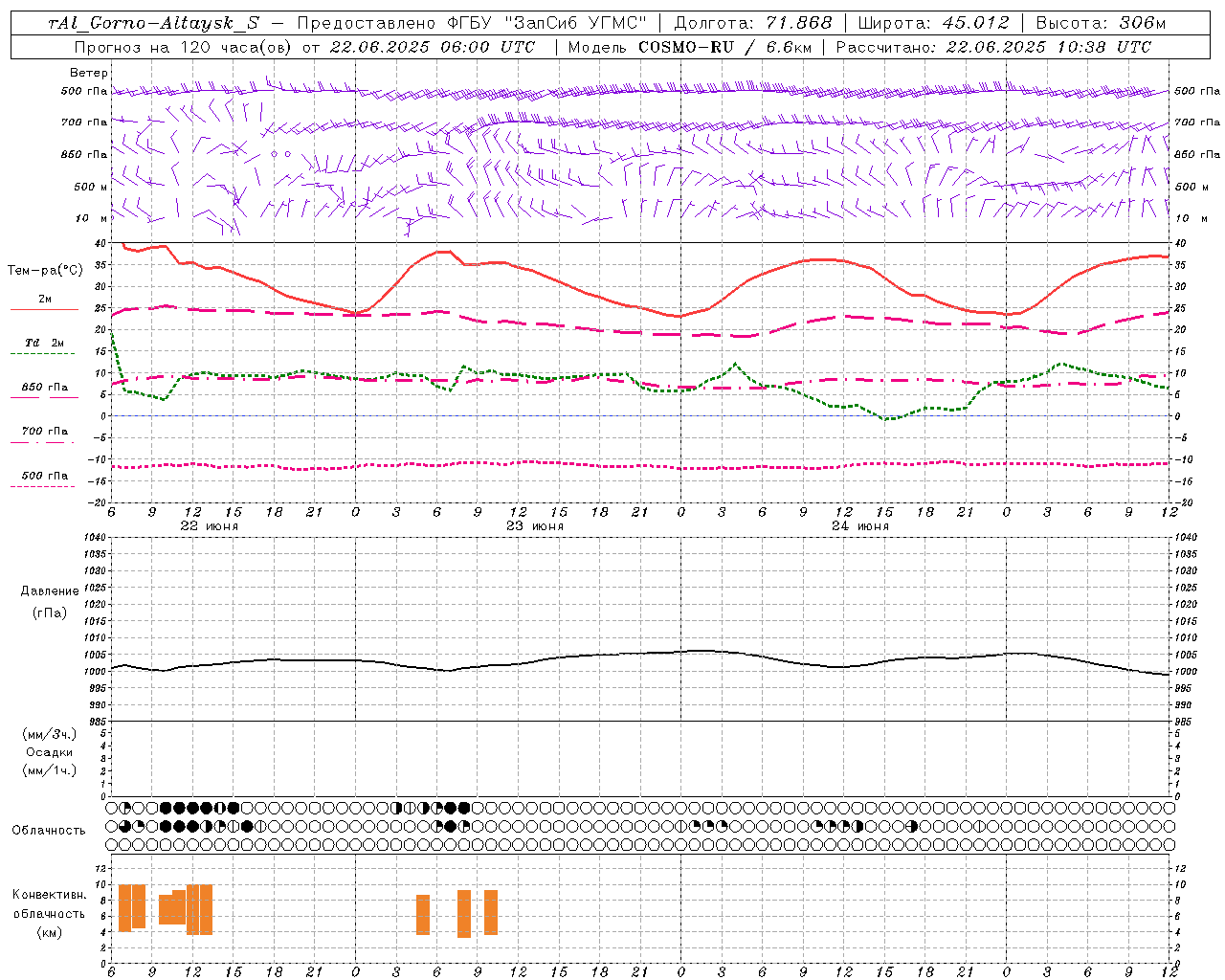
Task: Click the 500 гПа temperature legend entry
Action: 44,475
